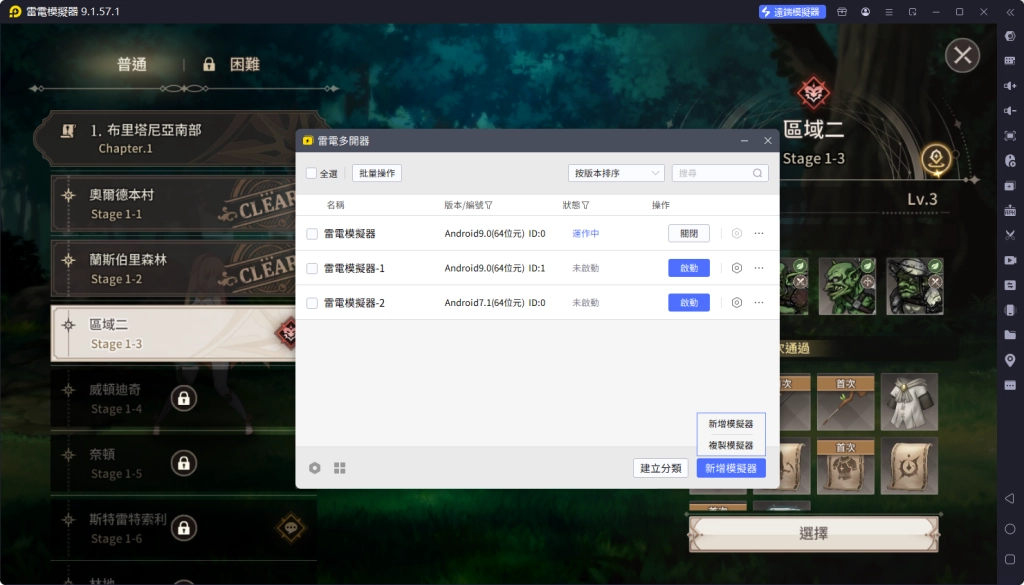Screen dimensions: 1024x585
Task: Click the 建立分類 create category button
Action: pyautogui.click(x=660, y=468)
